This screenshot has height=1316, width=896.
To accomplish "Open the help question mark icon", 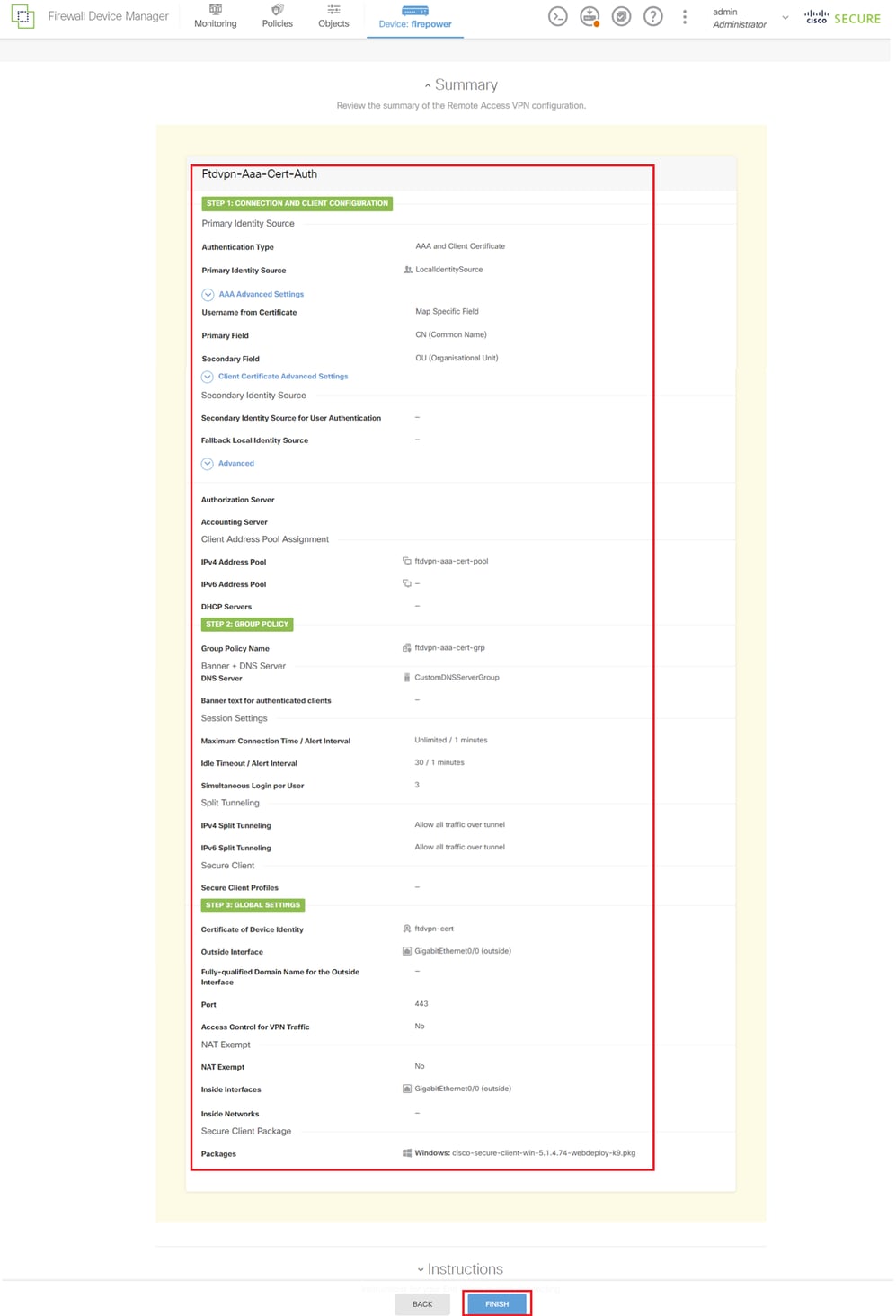I will point(653,17).
